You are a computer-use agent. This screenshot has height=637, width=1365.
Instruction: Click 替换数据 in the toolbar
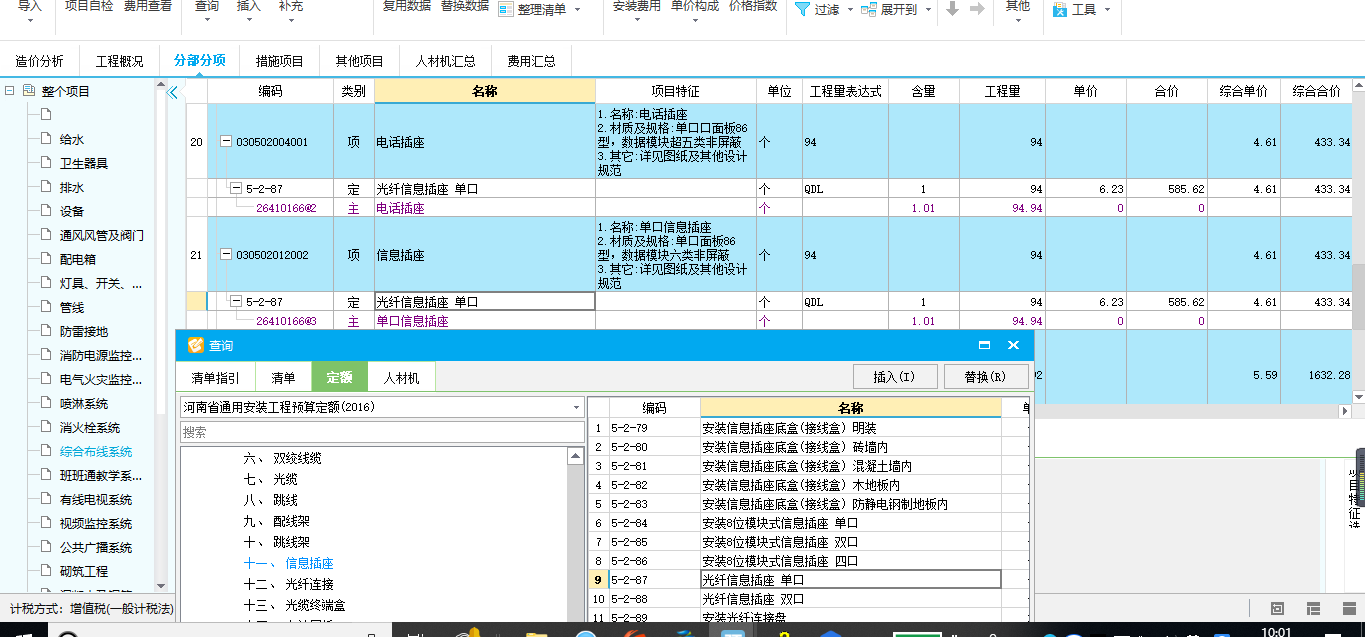click(x=465, y=7)
